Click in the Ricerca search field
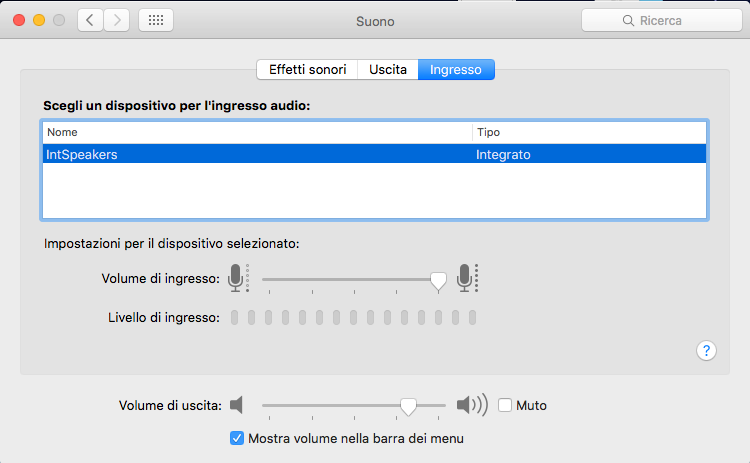This screenshot has width=750, height=463. point(662,20)
